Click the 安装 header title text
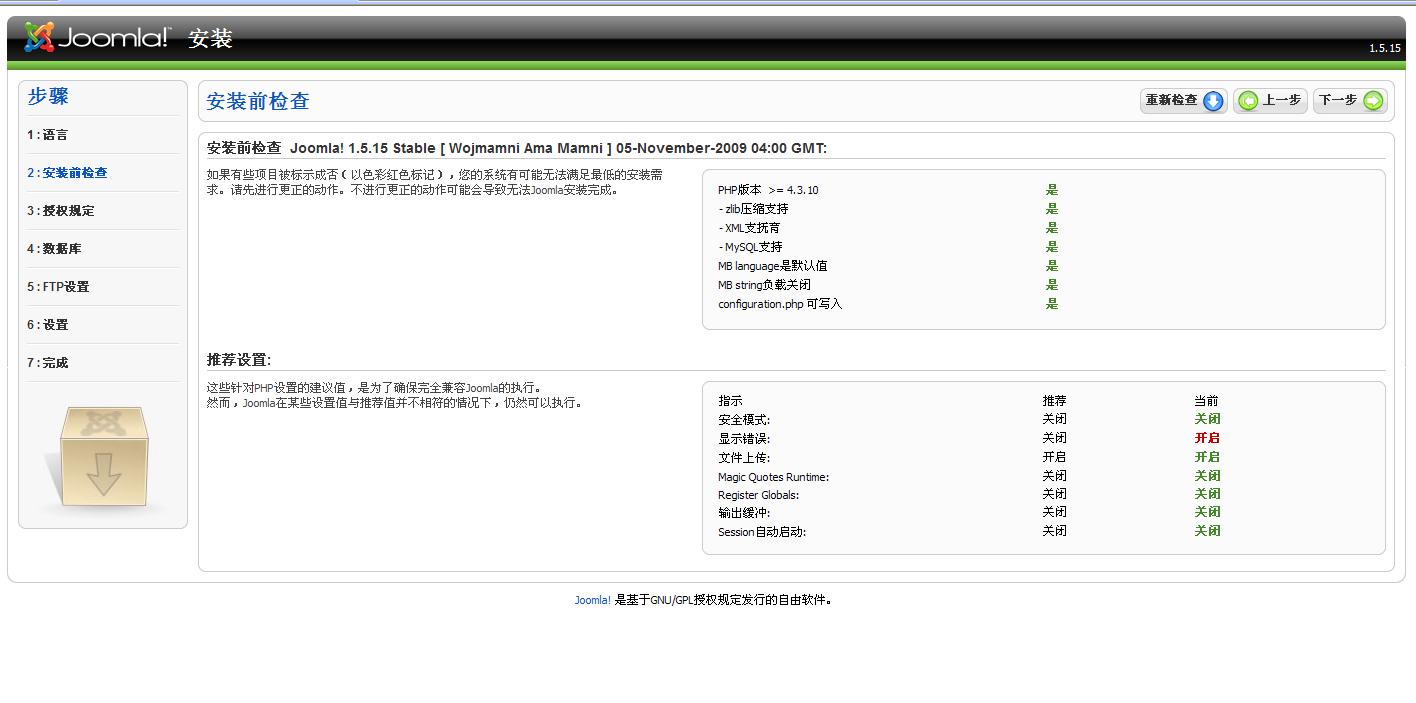This screenshot has width=1416, height=703. coord(210,39)
